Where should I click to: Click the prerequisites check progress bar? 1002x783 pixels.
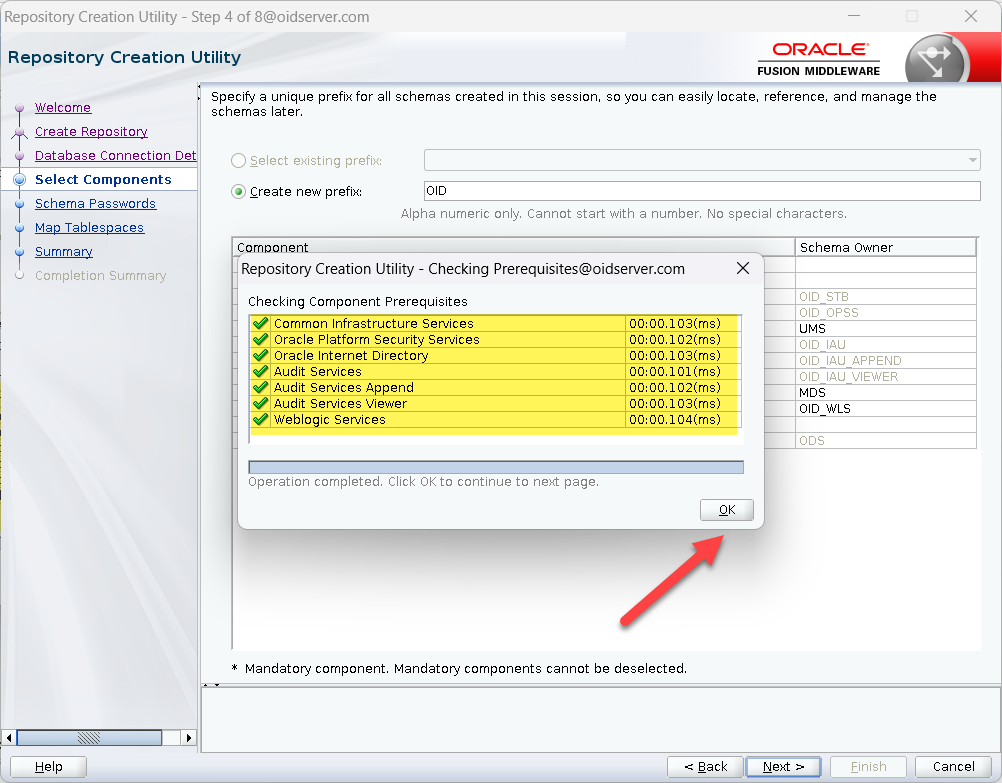click(495, 467)
